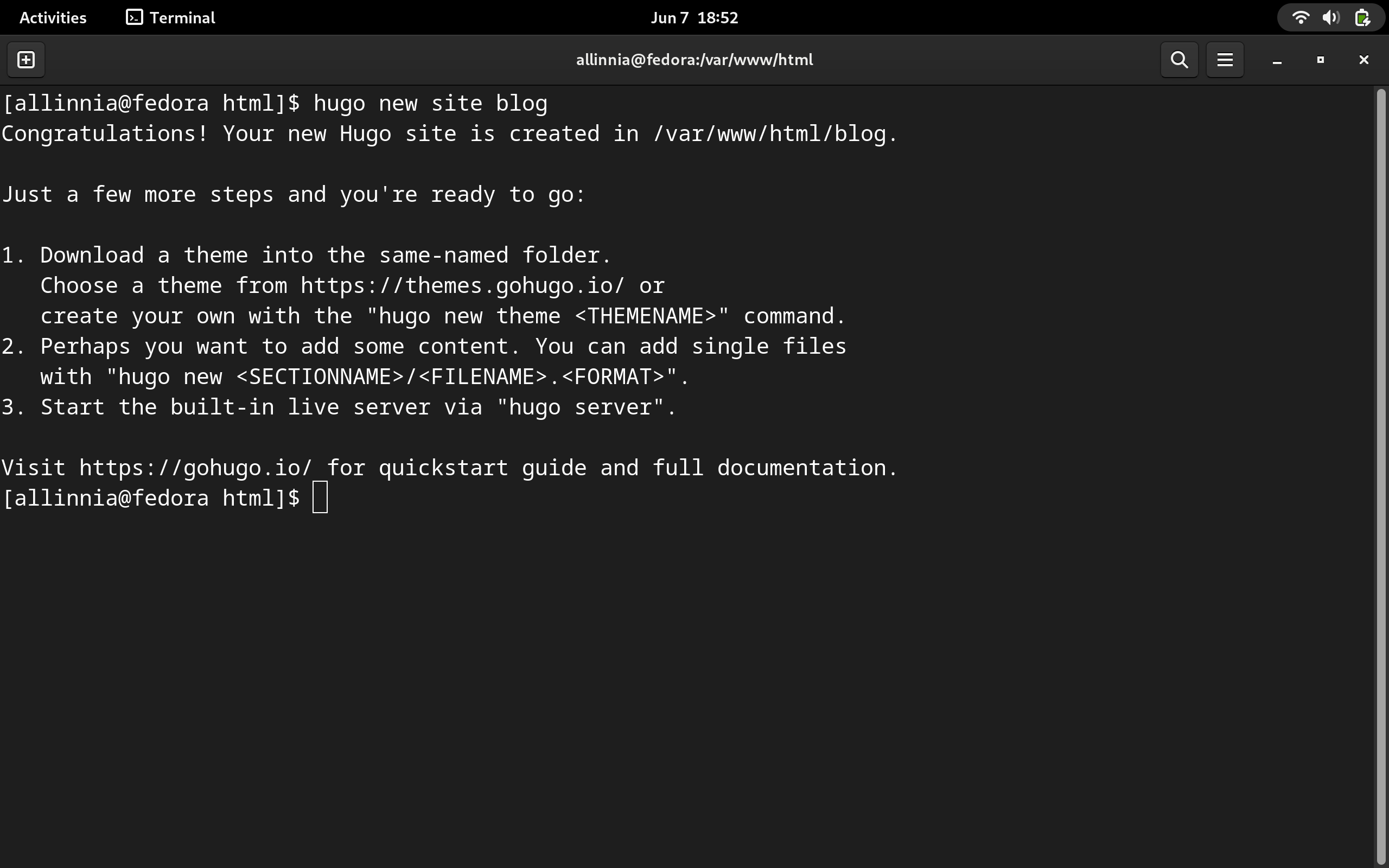Open the Terminal menu in the top bar
The image size is (1389, 868).
point(181,17)
